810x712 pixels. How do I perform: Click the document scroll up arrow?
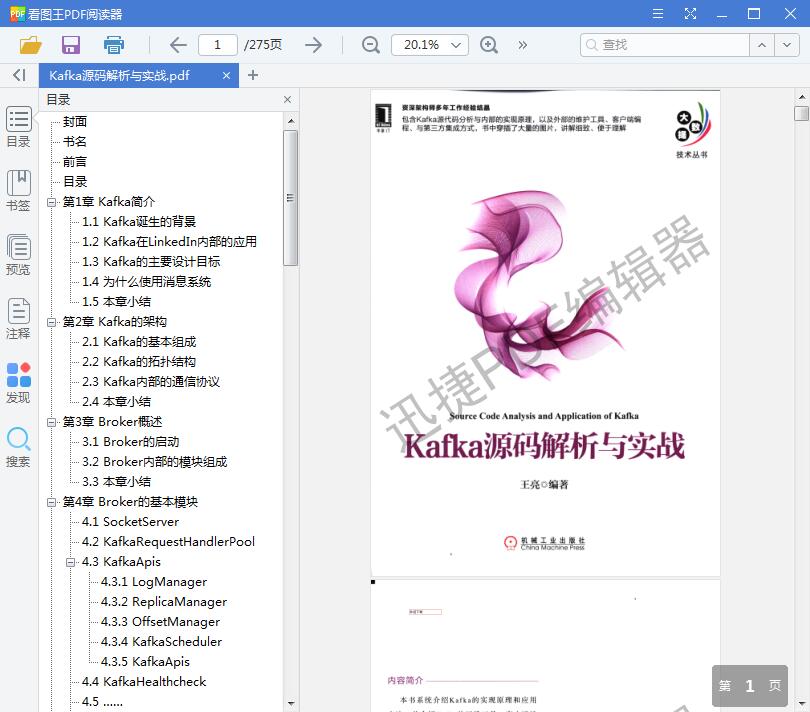802,97
